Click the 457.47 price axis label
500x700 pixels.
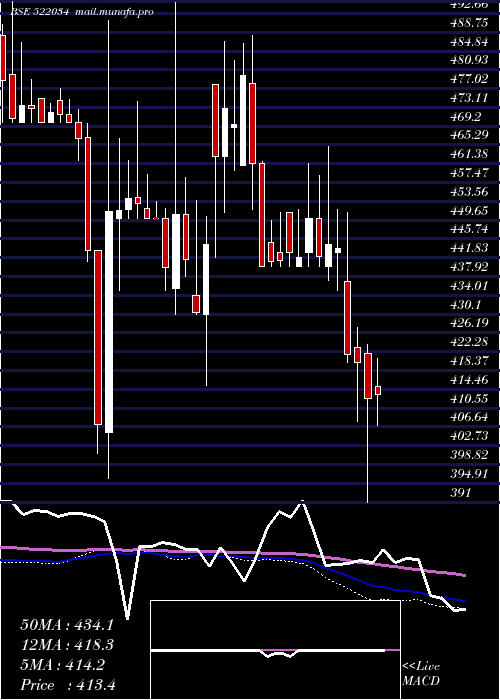click(x=470, y=173)
